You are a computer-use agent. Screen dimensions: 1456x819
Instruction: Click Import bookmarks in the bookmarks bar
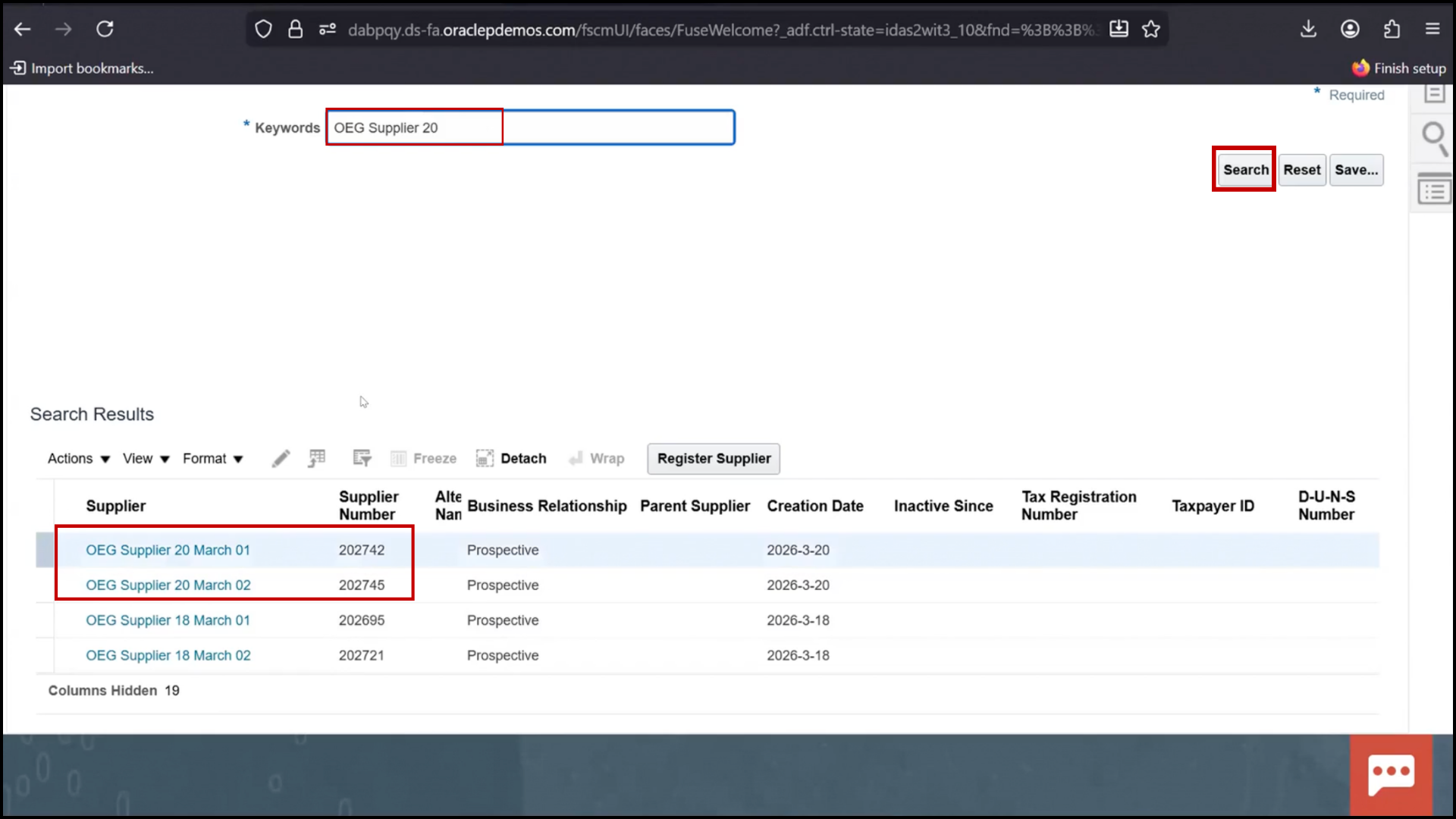pyautogui.click(x=82, y=68)
